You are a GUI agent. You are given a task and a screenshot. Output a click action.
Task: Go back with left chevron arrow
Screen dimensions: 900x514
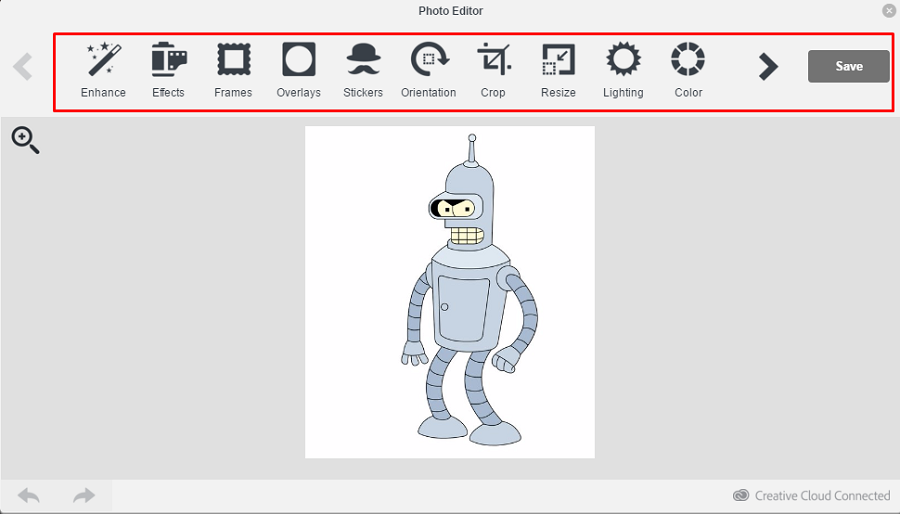pyautogui.click(x=23, y=67)
